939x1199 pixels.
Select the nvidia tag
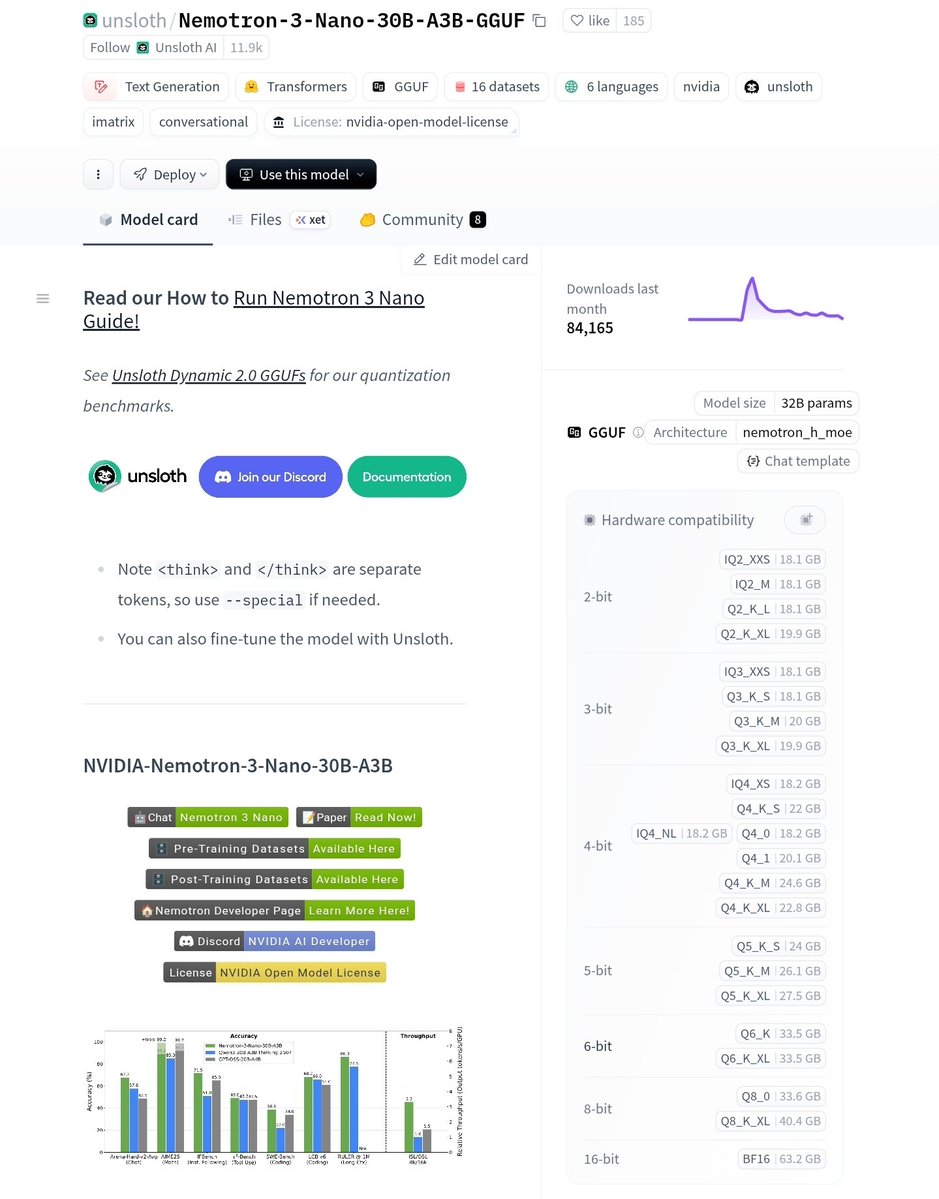[x=701, y=86]
